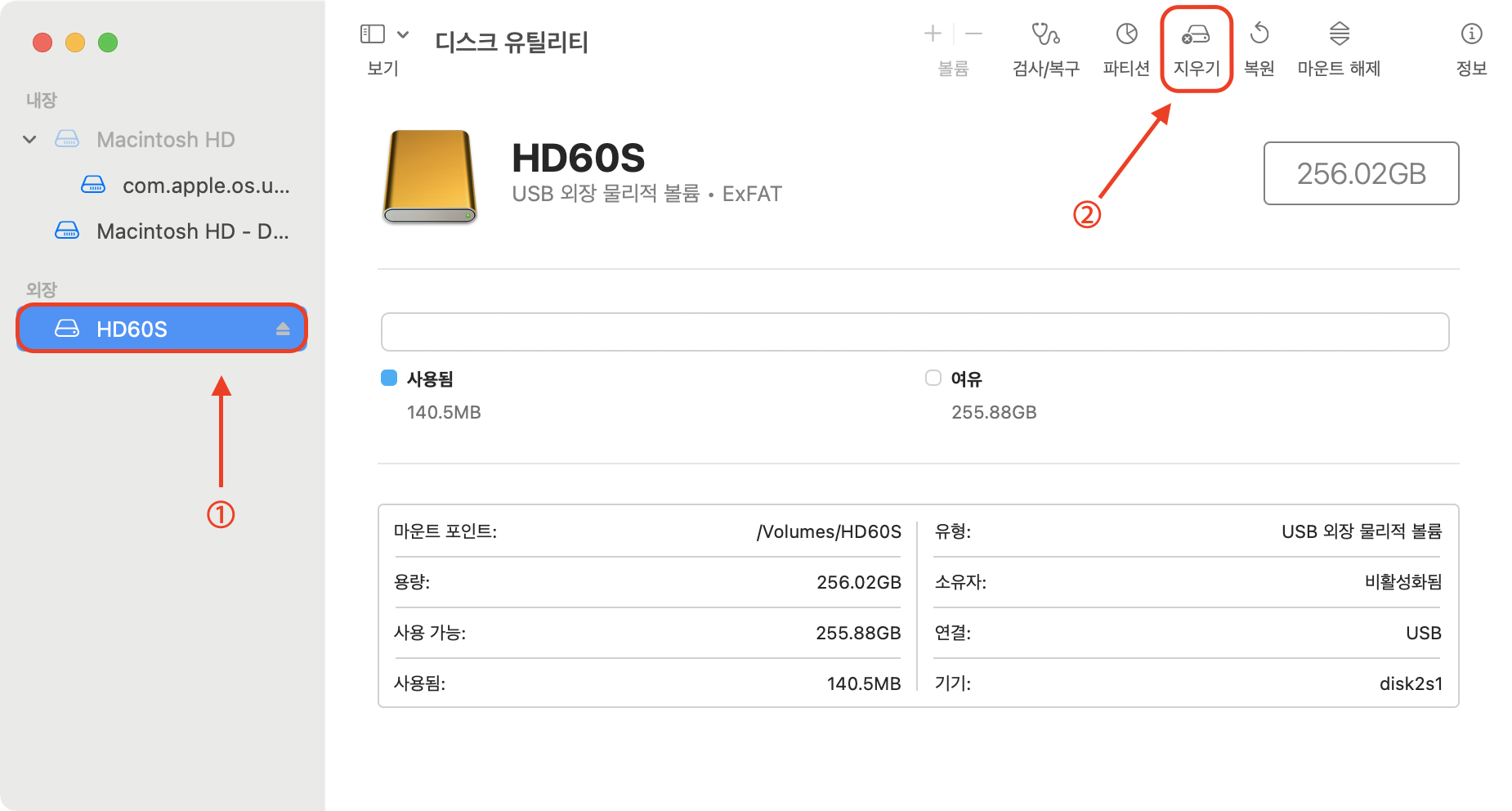Click the Restore (복원) arrow icon

point(1259,34)
